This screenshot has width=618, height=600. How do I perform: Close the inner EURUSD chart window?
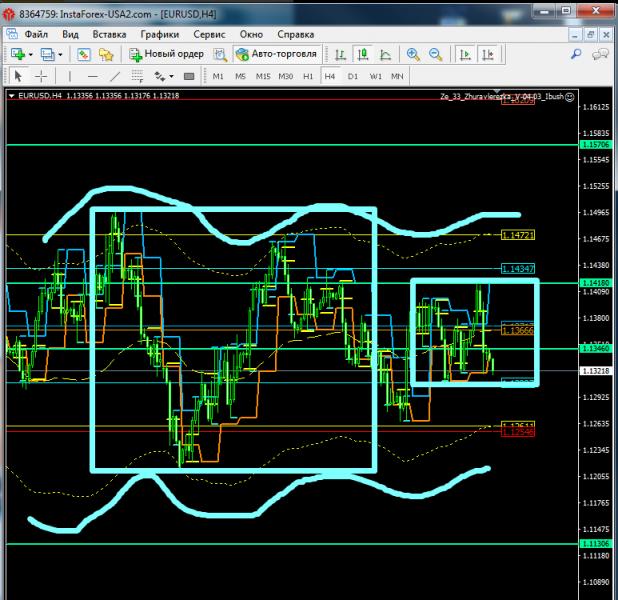coord(606,35)
